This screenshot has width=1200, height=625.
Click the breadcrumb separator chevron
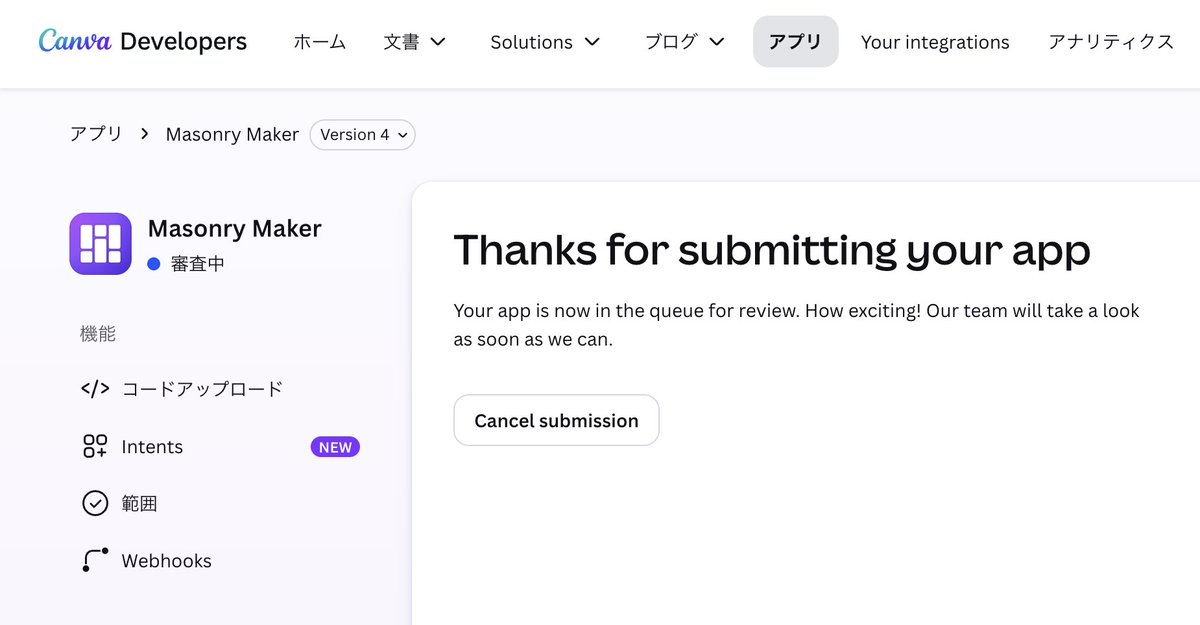pyautogui.click(x=144, y=134)
